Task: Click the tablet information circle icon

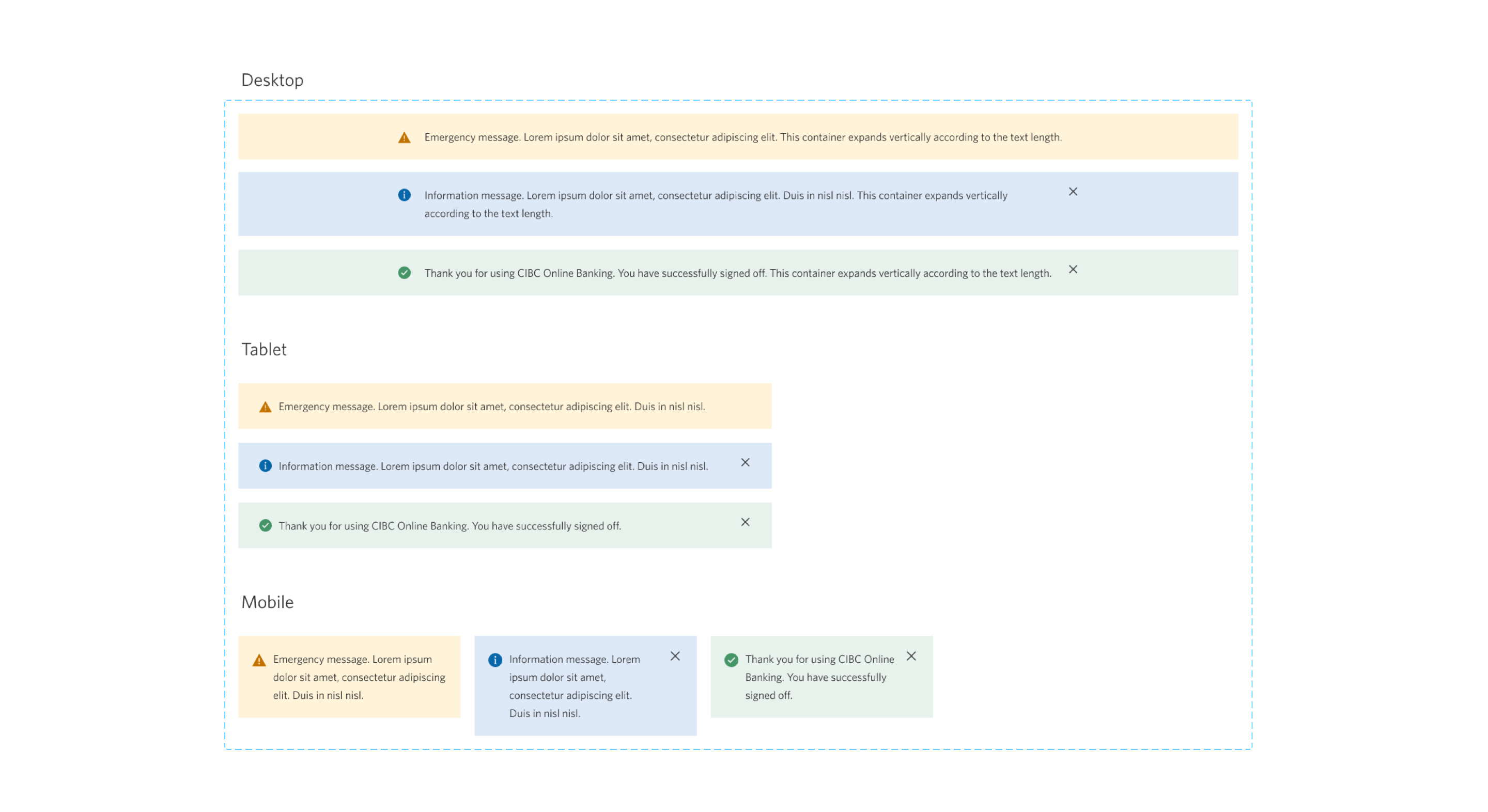Action: pos(265,466)
